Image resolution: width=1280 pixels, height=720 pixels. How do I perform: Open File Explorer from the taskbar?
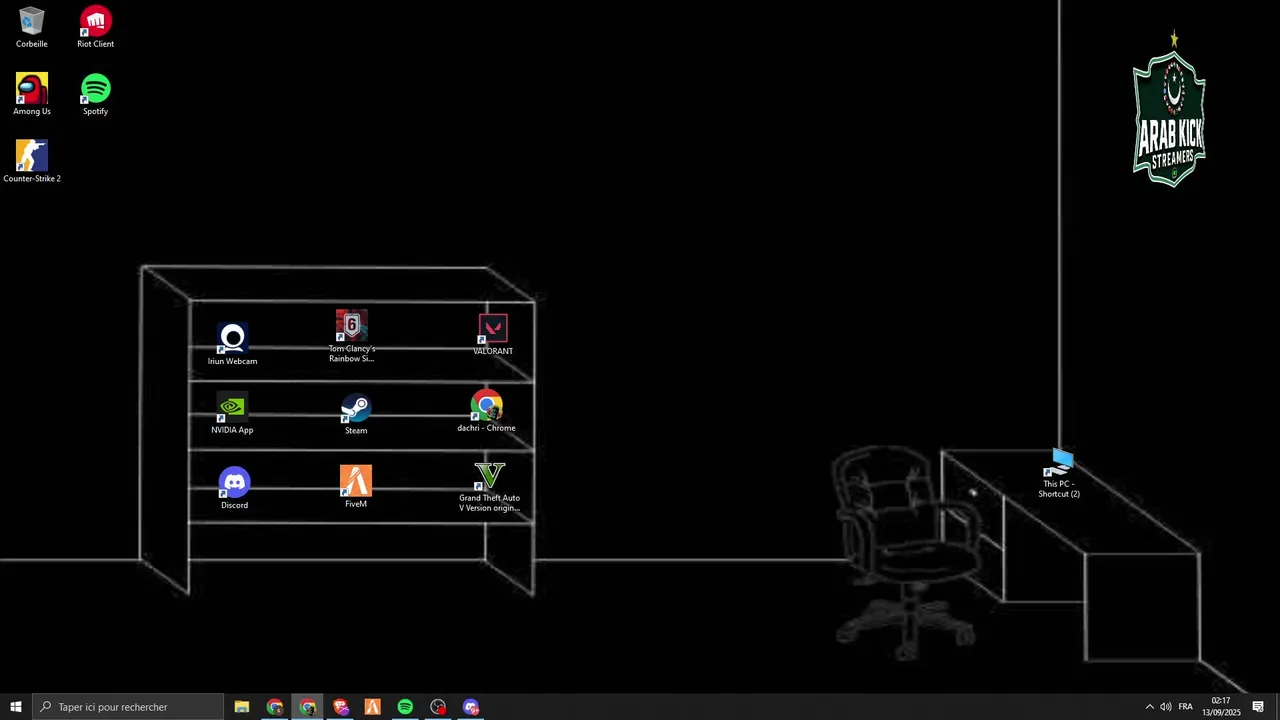(242, 707)
